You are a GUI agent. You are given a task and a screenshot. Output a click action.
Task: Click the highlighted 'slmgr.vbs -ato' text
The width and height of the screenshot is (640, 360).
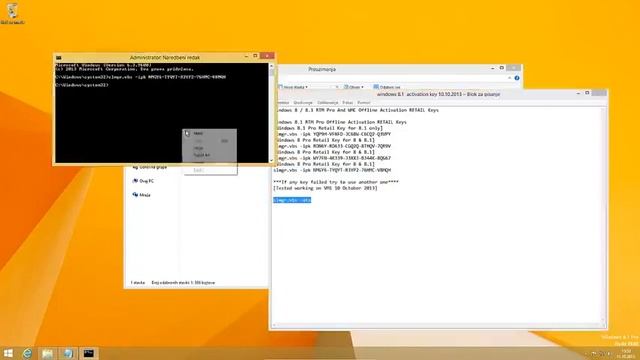(292, 200)
